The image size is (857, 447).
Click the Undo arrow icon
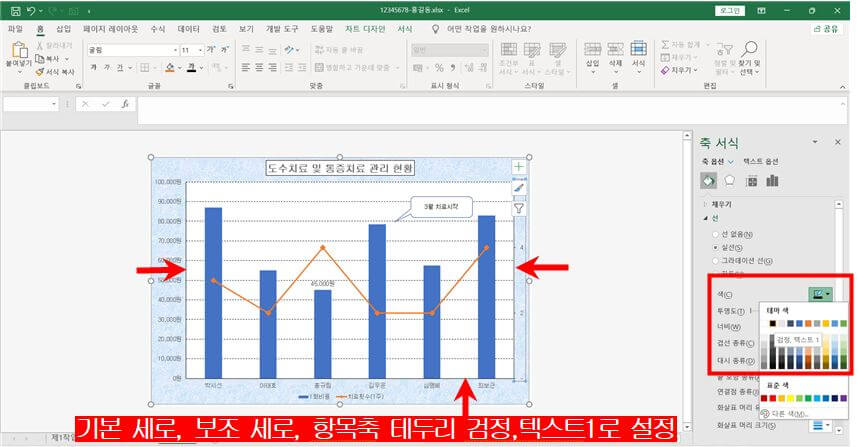coord(32,10)
